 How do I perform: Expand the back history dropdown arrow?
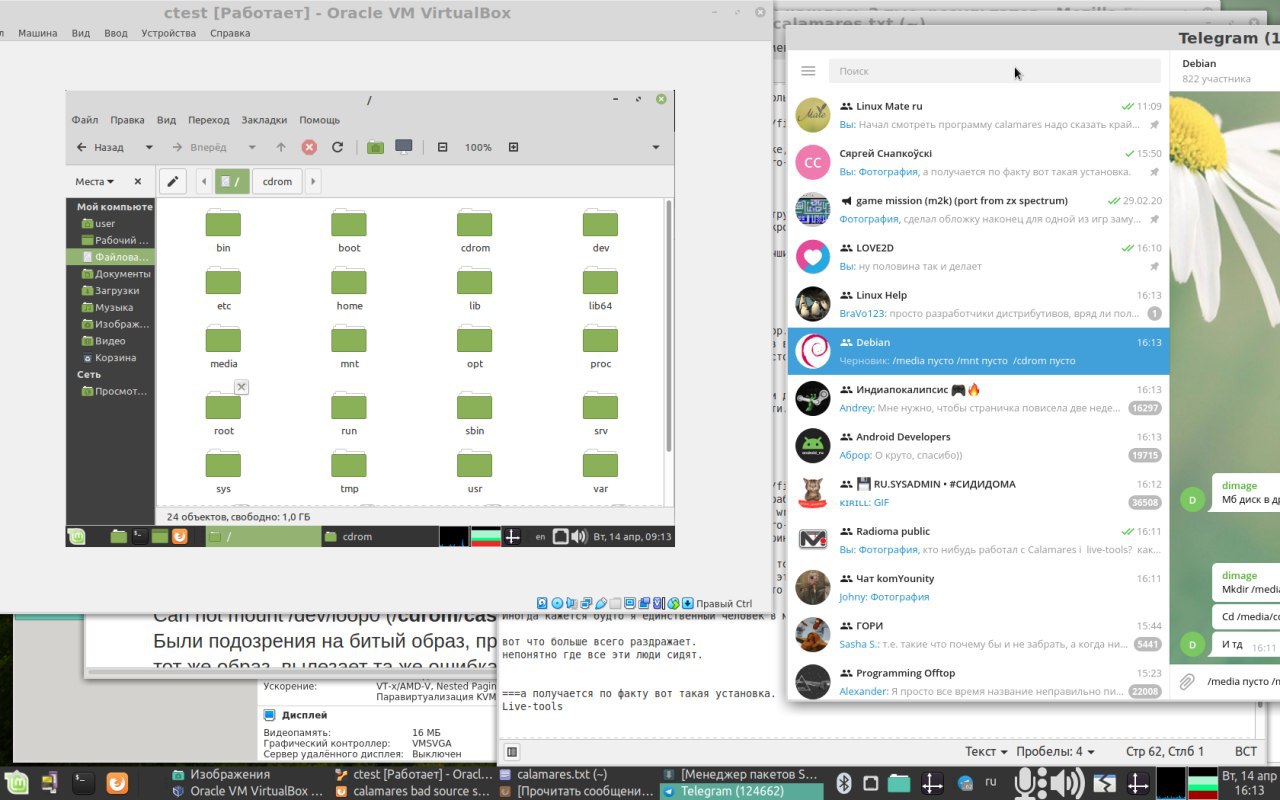[x=149, y=147]
